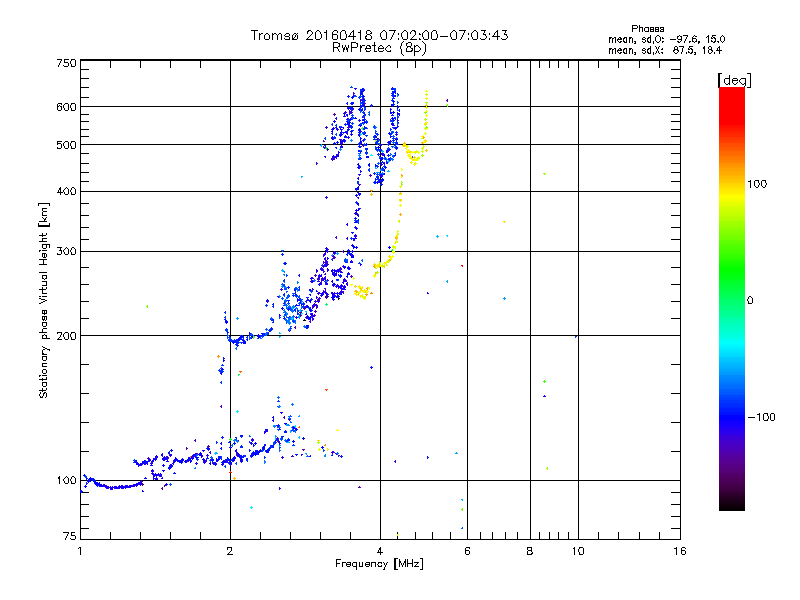Click the 16 MHz frequency tick label
This screenshot has width=800, height=600.
coord(680,551)
